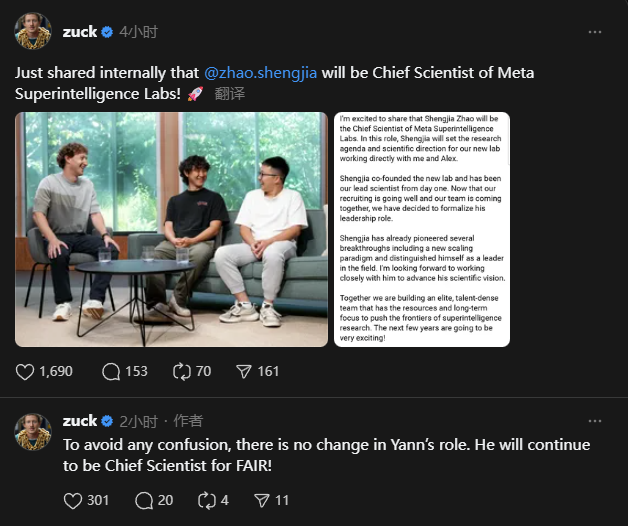628x526 pixels.
Task: Click the 2小时 timestamp on the reply
Action: pos(138,421)
